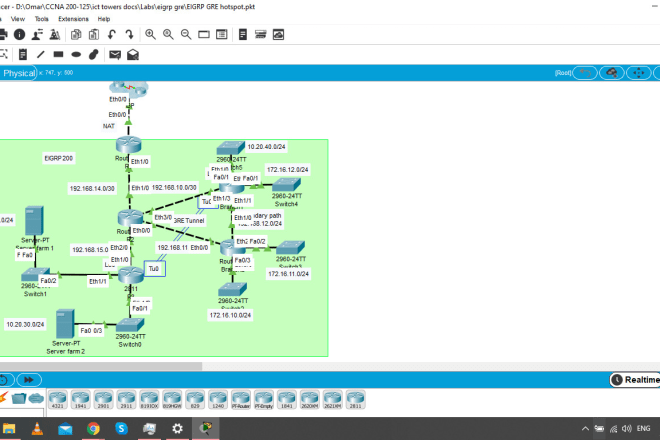
Task: Click the dark document icon in top toolbar
Action: [x=243, y=35]
